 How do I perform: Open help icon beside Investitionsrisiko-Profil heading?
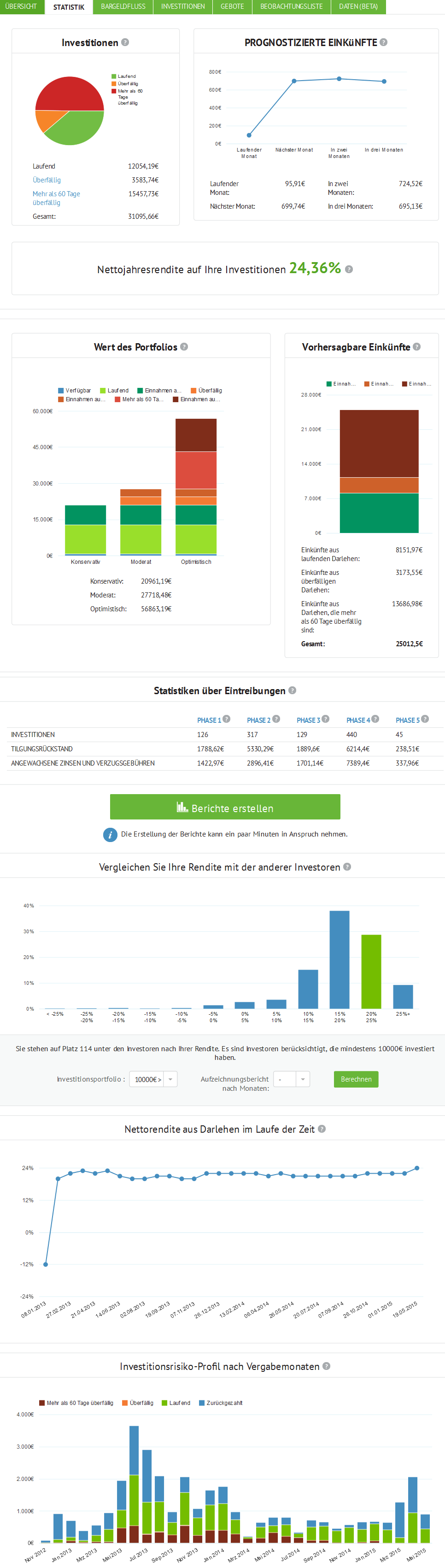(326, 1367)
